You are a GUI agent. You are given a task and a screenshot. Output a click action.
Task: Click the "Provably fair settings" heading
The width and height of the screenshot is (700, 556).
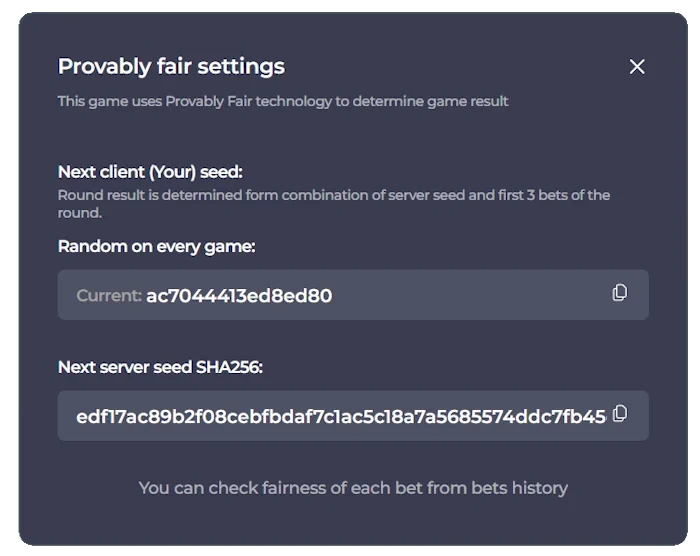tap(171, 66)
